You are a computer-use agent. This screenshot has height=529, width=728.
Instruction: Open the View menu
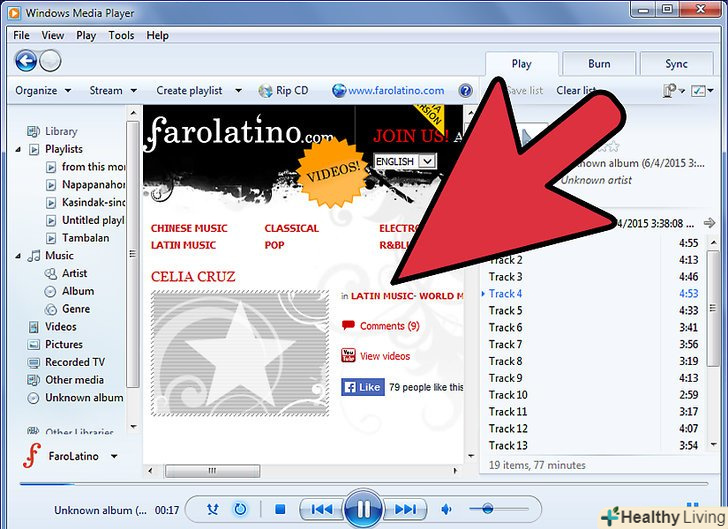click(52, 35)
